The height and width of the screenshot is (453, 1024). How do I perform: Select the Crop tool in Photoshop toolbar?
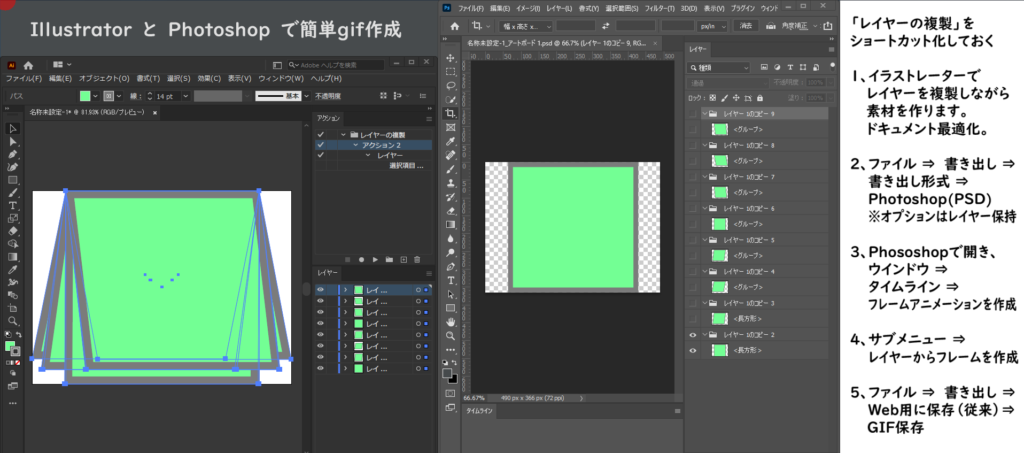[x=451, y=114]
